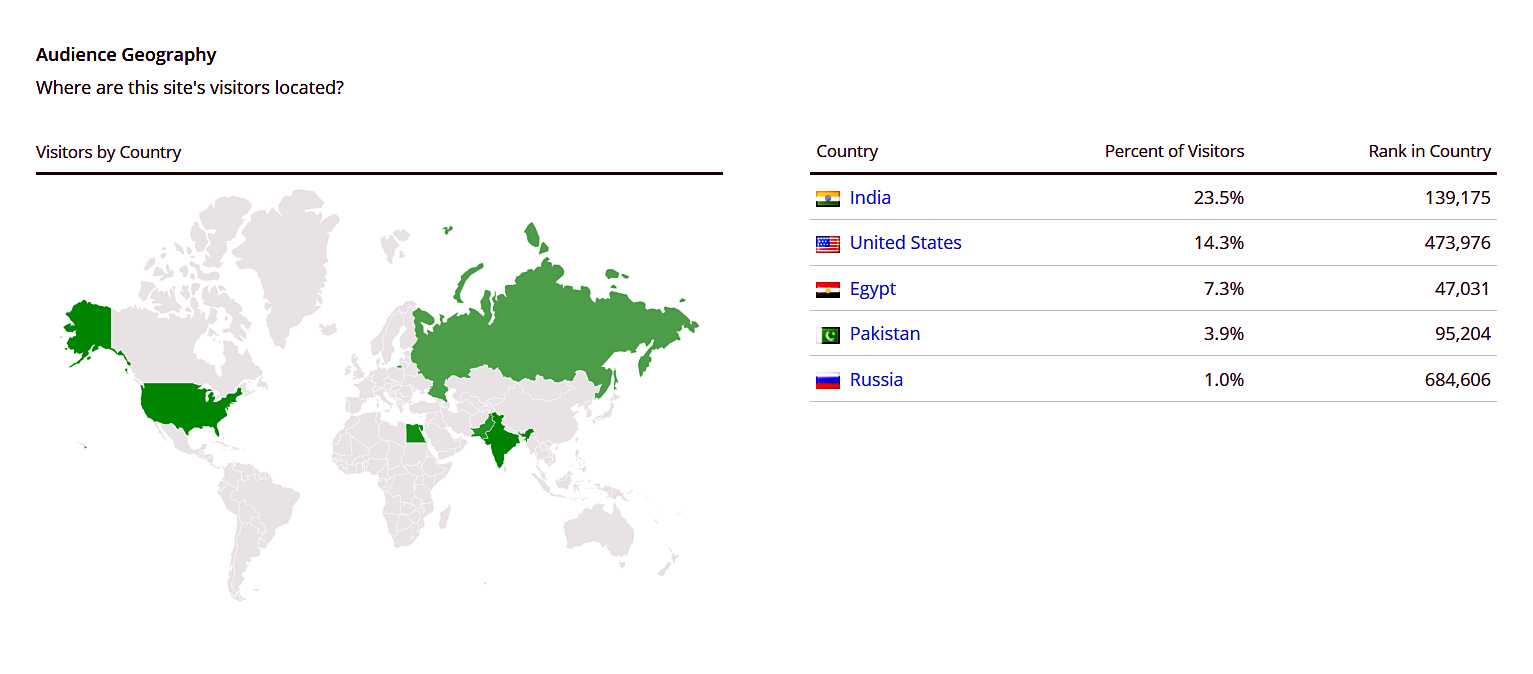Open the India country link

point(870,198)
